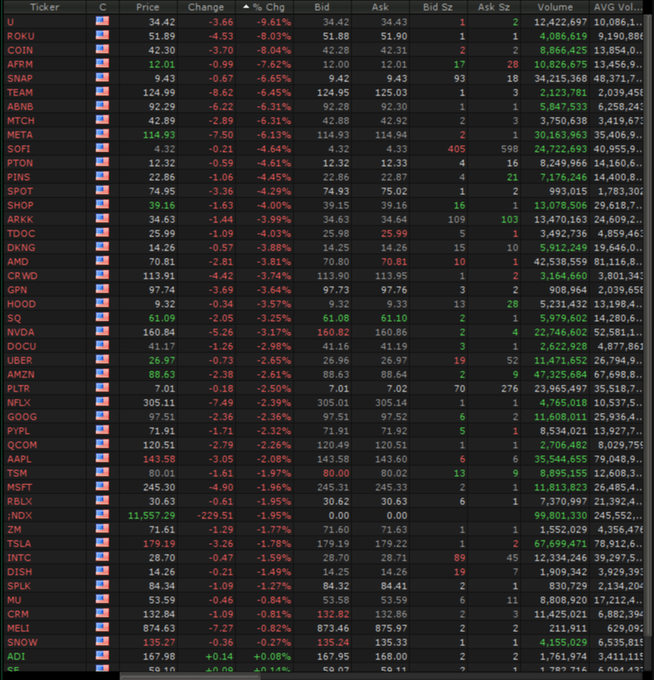The height and width of the screenshot is (680, 654).
Task: Select the HOOD ticker
Action: 21,304
